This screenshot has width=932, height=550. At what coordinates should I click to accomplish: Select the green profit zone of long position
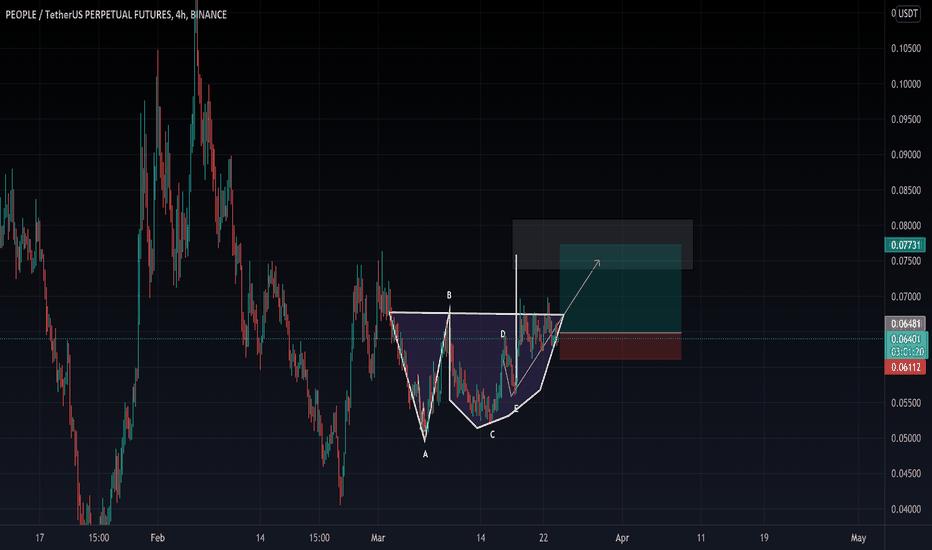point(620,288)
